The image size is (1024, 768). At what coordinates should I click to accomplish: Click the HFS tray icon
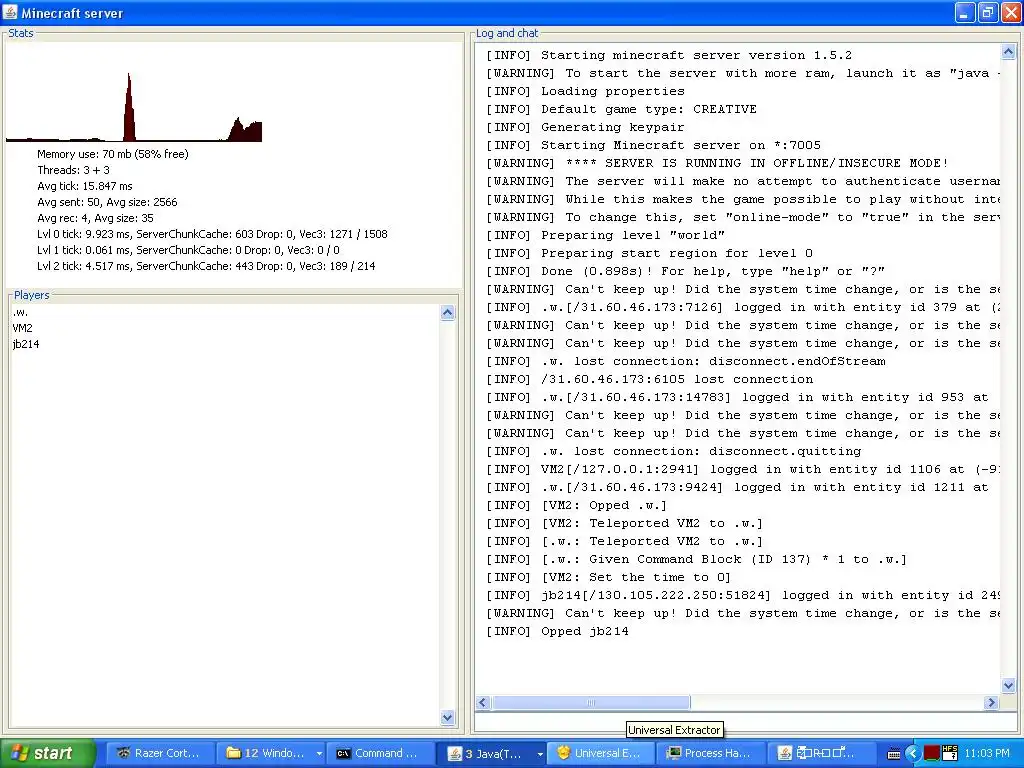(950, 753)
